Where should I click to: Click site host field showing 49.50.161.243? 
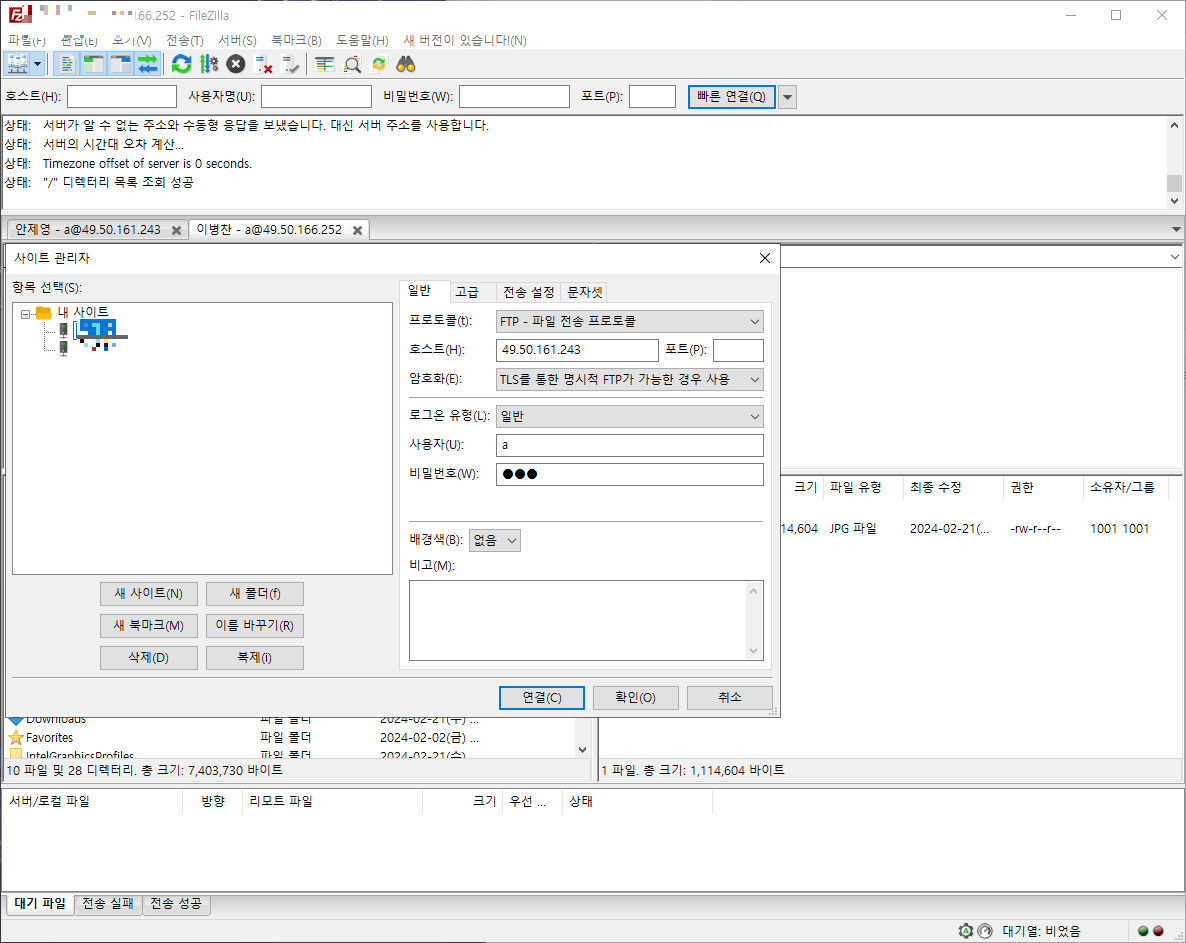pyautogui.click(x=577, y=350)
